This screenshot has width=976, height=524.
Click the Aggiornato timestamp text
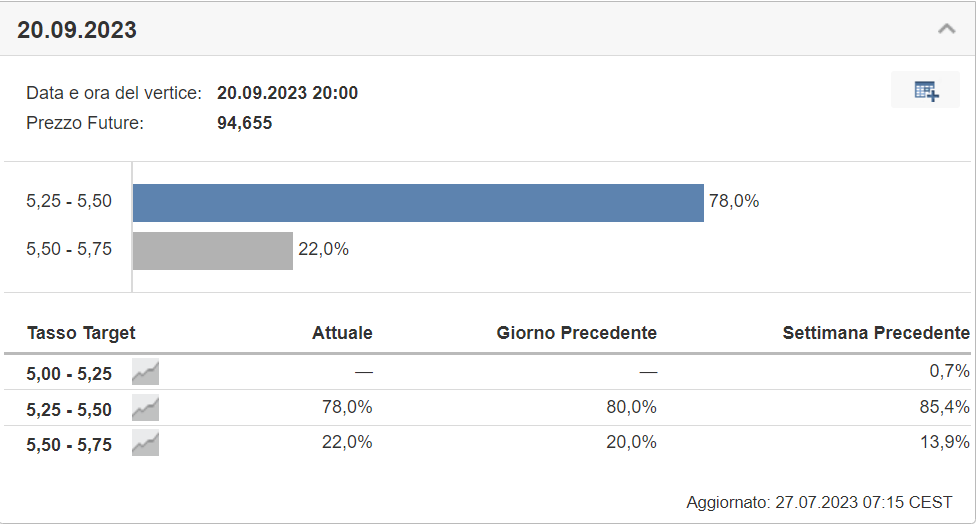(x=819, y=502)
